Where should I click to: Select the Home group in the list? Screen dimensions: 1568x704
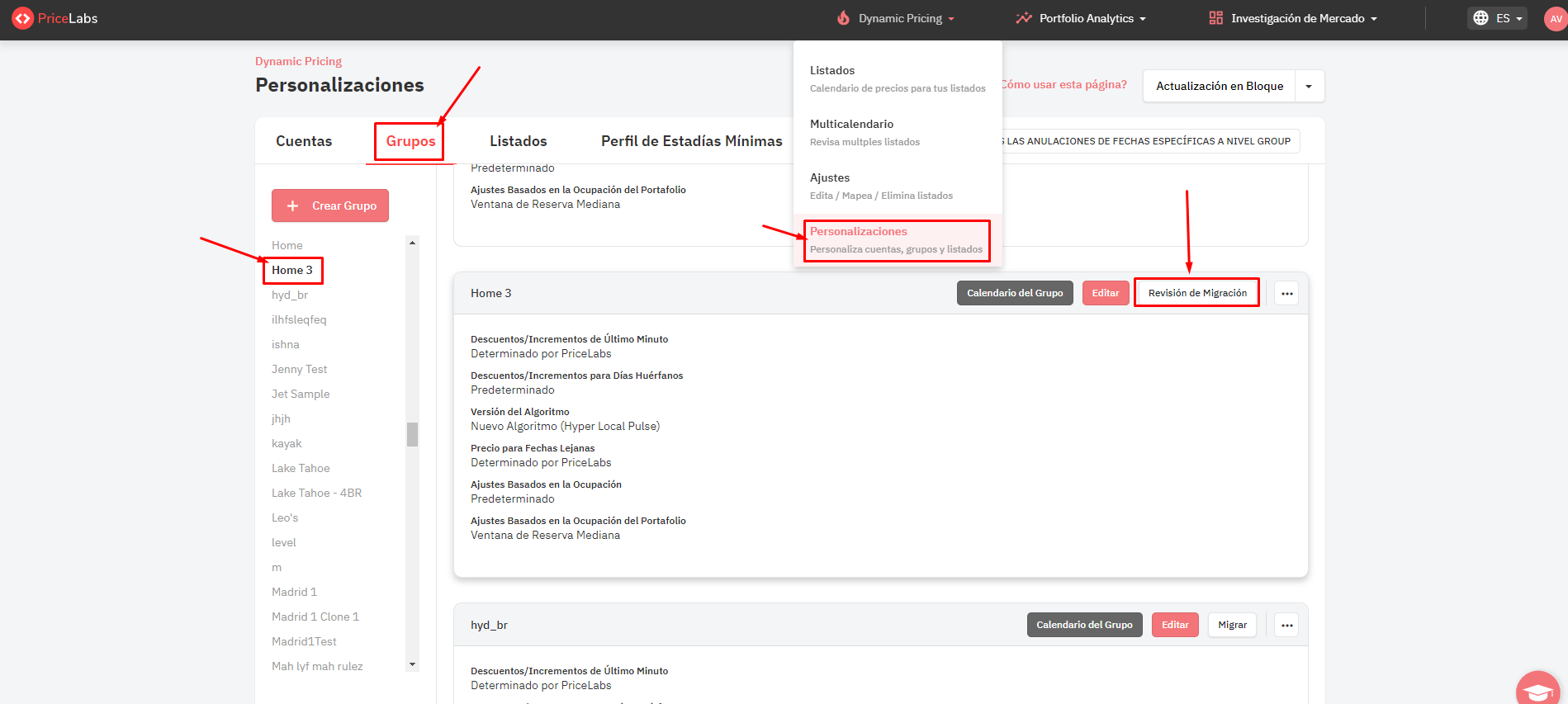pos(287,245)
